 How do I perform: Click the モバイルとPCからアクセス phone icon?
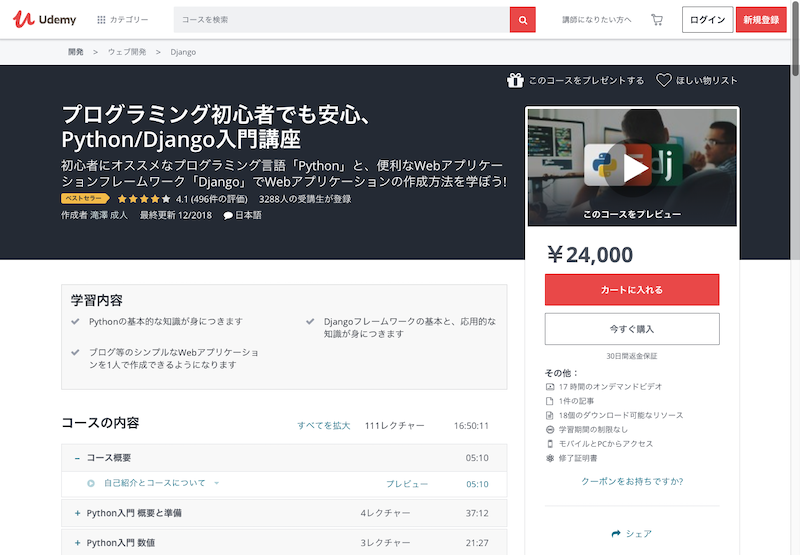(x=549, y=444)
